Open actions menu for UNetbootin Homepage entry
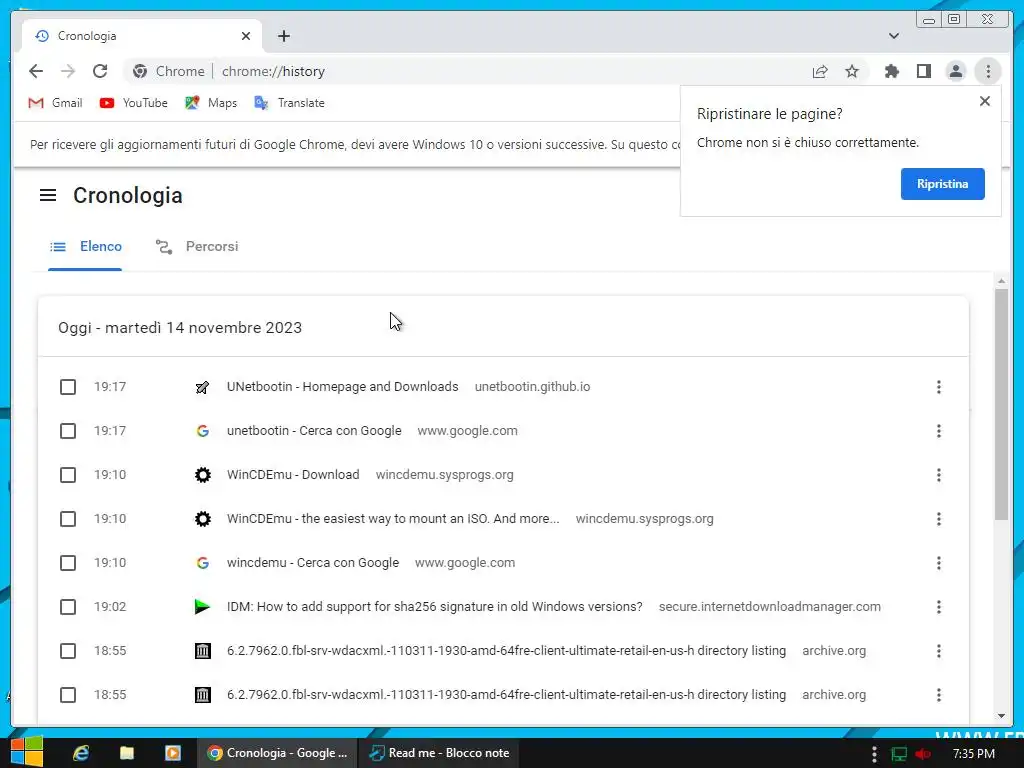The image size is (1024, 768). pos(938,387)
